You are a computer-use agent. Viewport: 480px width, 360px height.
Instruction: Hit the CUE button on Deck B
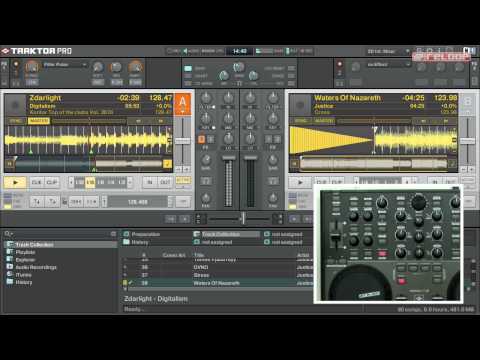coord(321,182)
